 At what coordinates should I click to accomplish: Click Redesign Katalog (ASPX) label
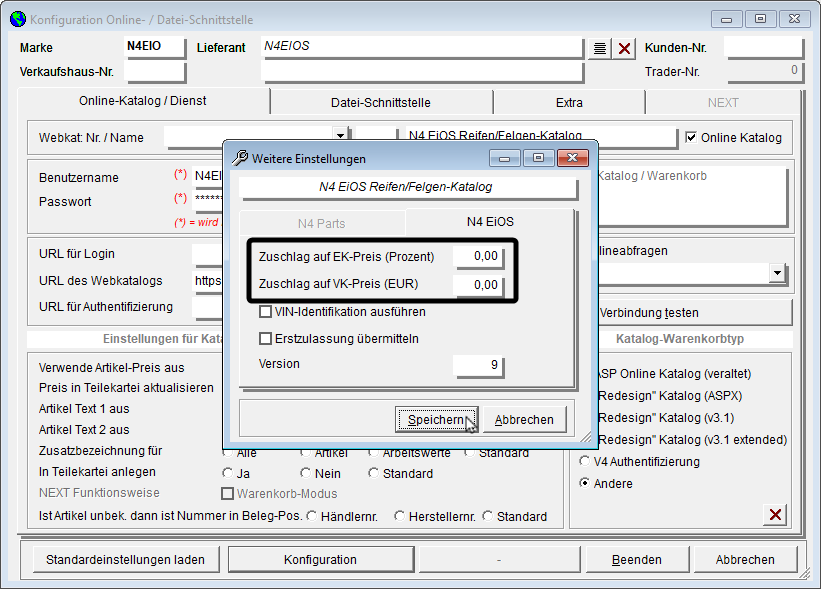pyautogui.click(x=670, y=396)
